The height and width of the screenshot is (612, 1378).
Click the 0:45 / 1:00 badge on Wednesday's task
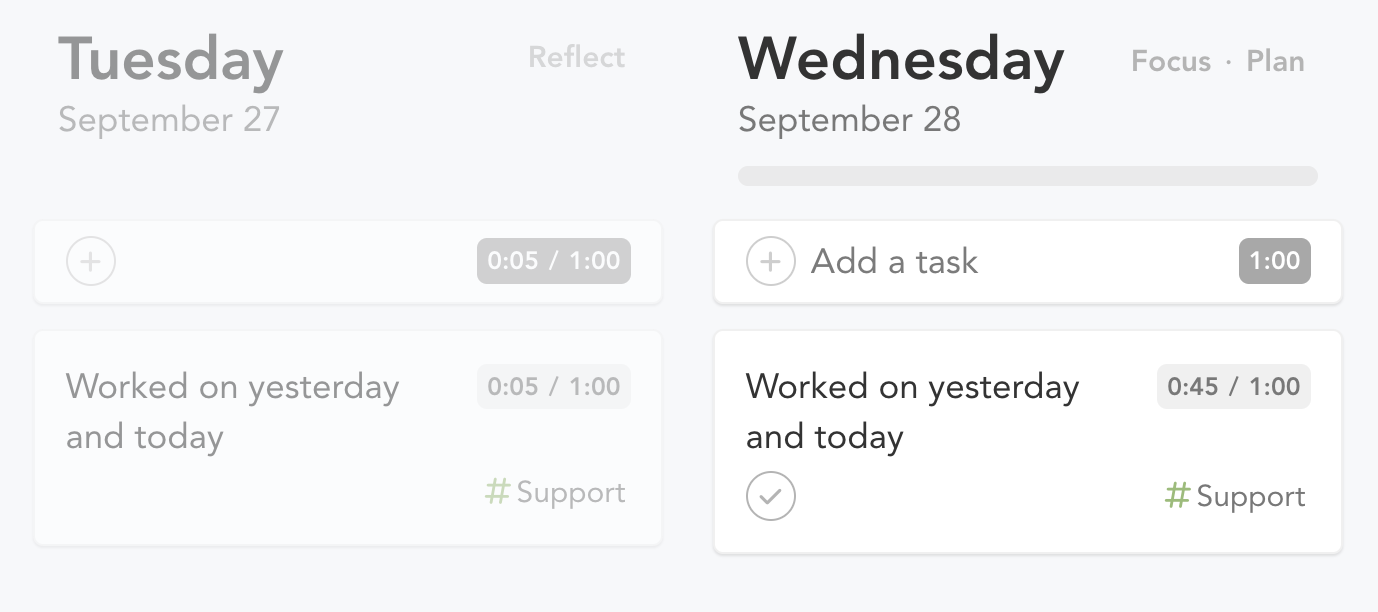coord(1233,386)
